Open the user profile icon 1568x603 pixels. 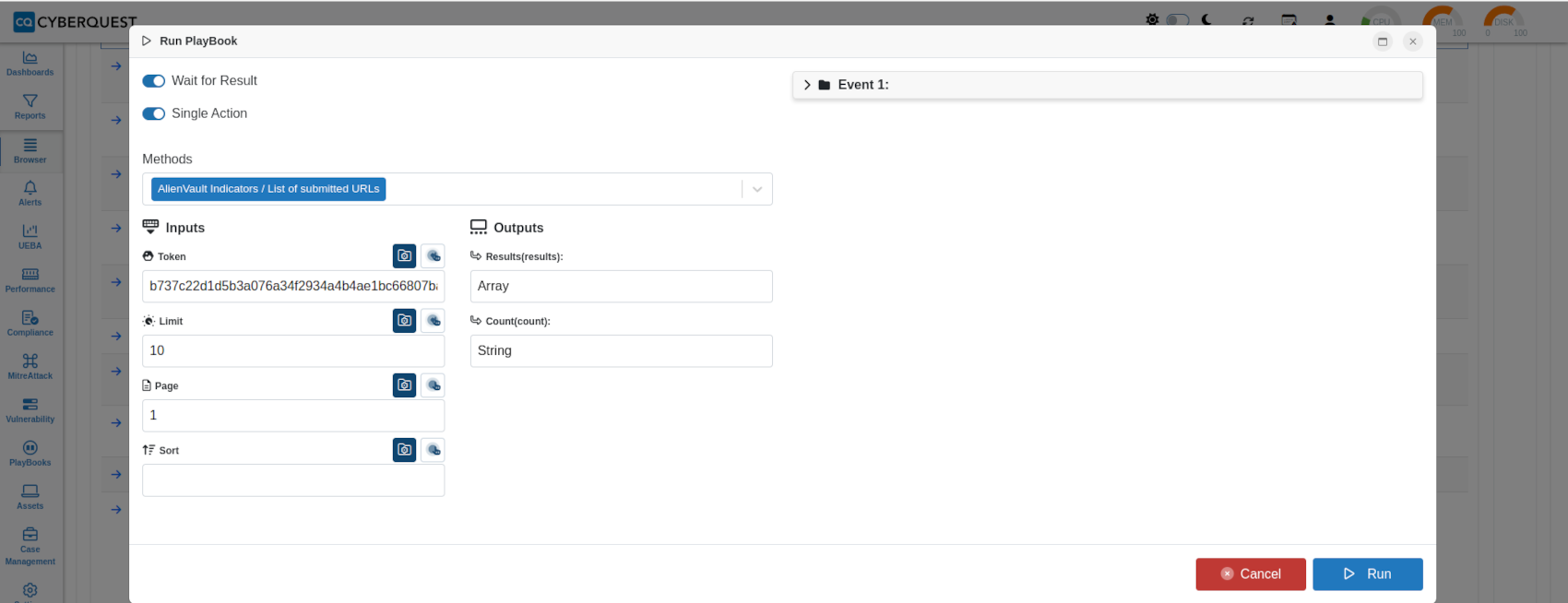click(1330, 20)
